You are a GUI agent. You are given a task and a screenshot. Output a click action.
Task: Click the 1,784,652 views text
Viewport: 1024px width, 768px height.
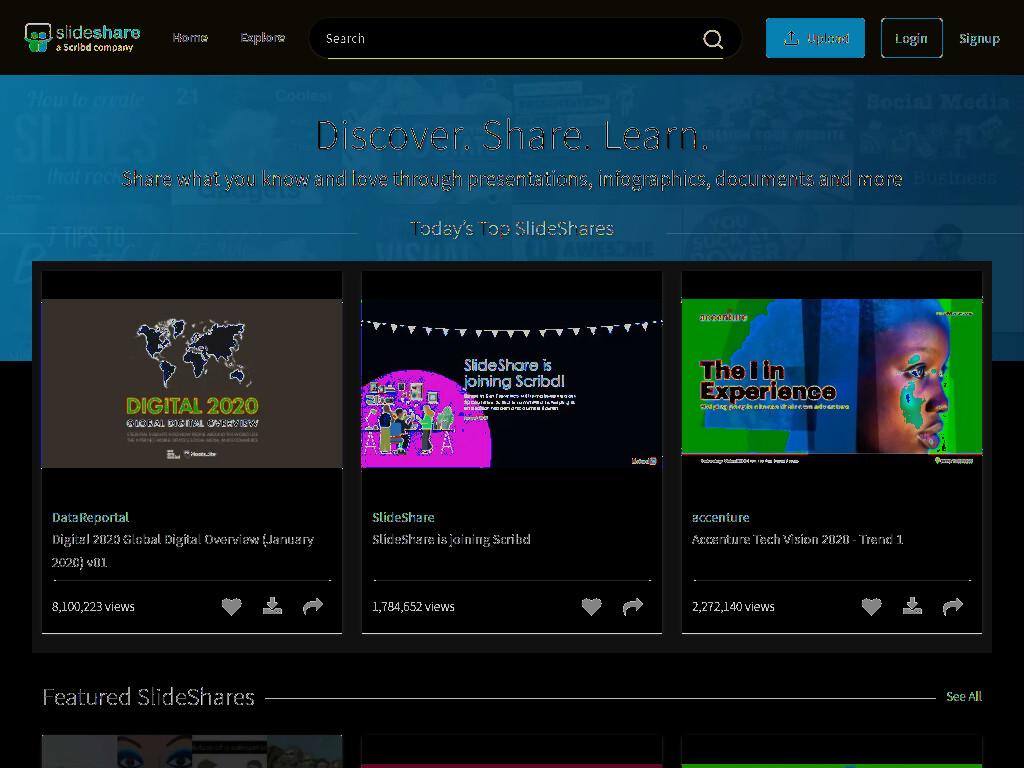pos(413,607)
